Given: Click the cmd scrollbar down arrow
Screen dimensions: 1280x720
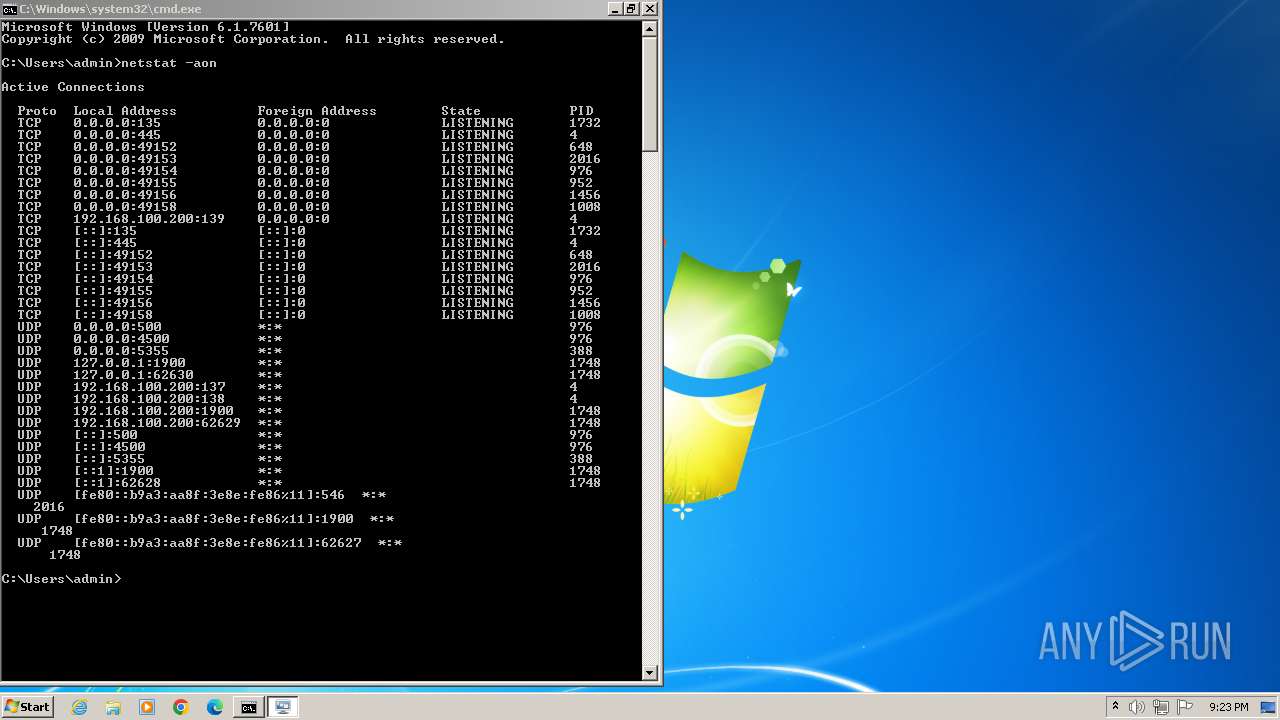Looking at the screenshot, I should point(650,673).
